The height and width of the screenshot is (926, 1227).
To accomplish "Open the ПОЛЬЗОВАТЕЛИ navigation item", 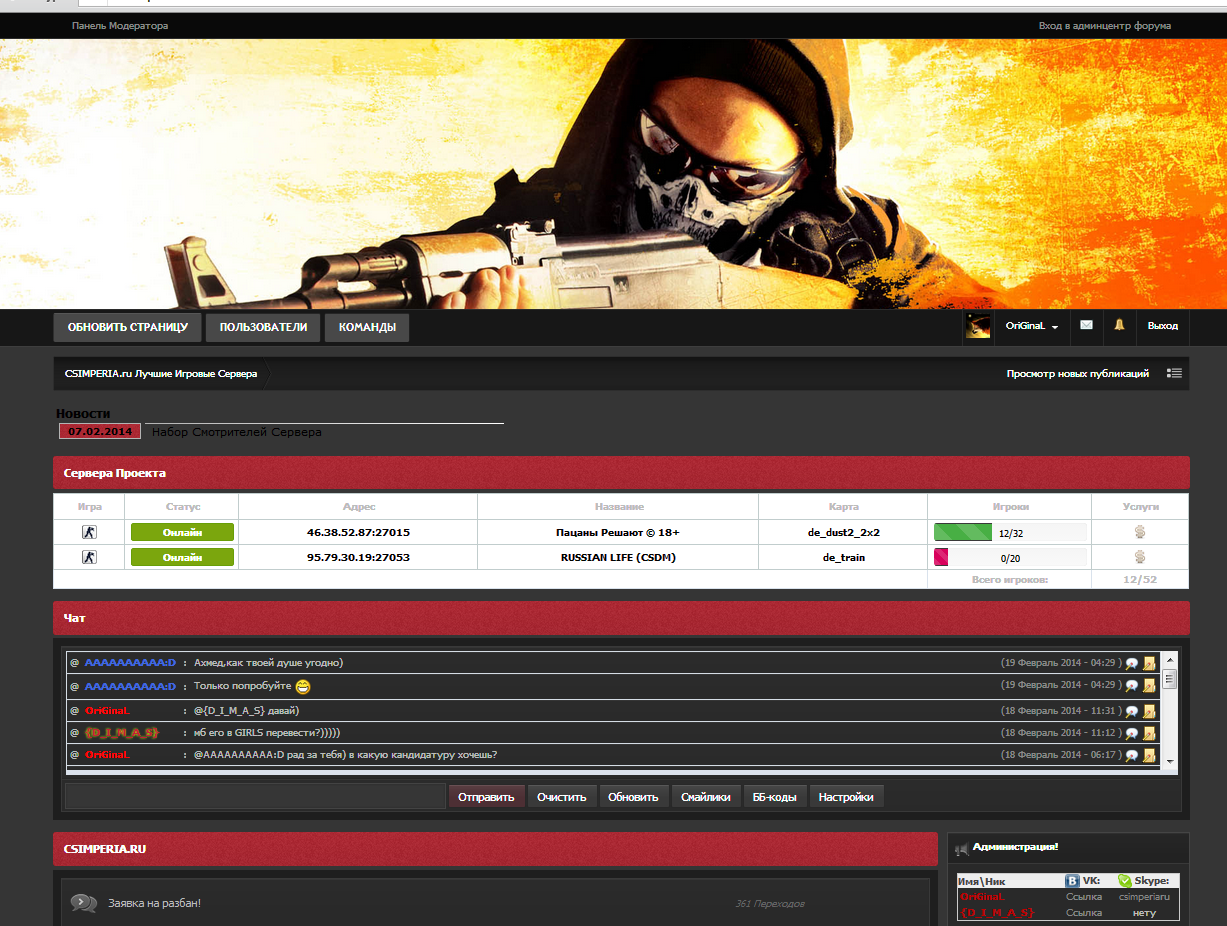I will click(263, 327).
